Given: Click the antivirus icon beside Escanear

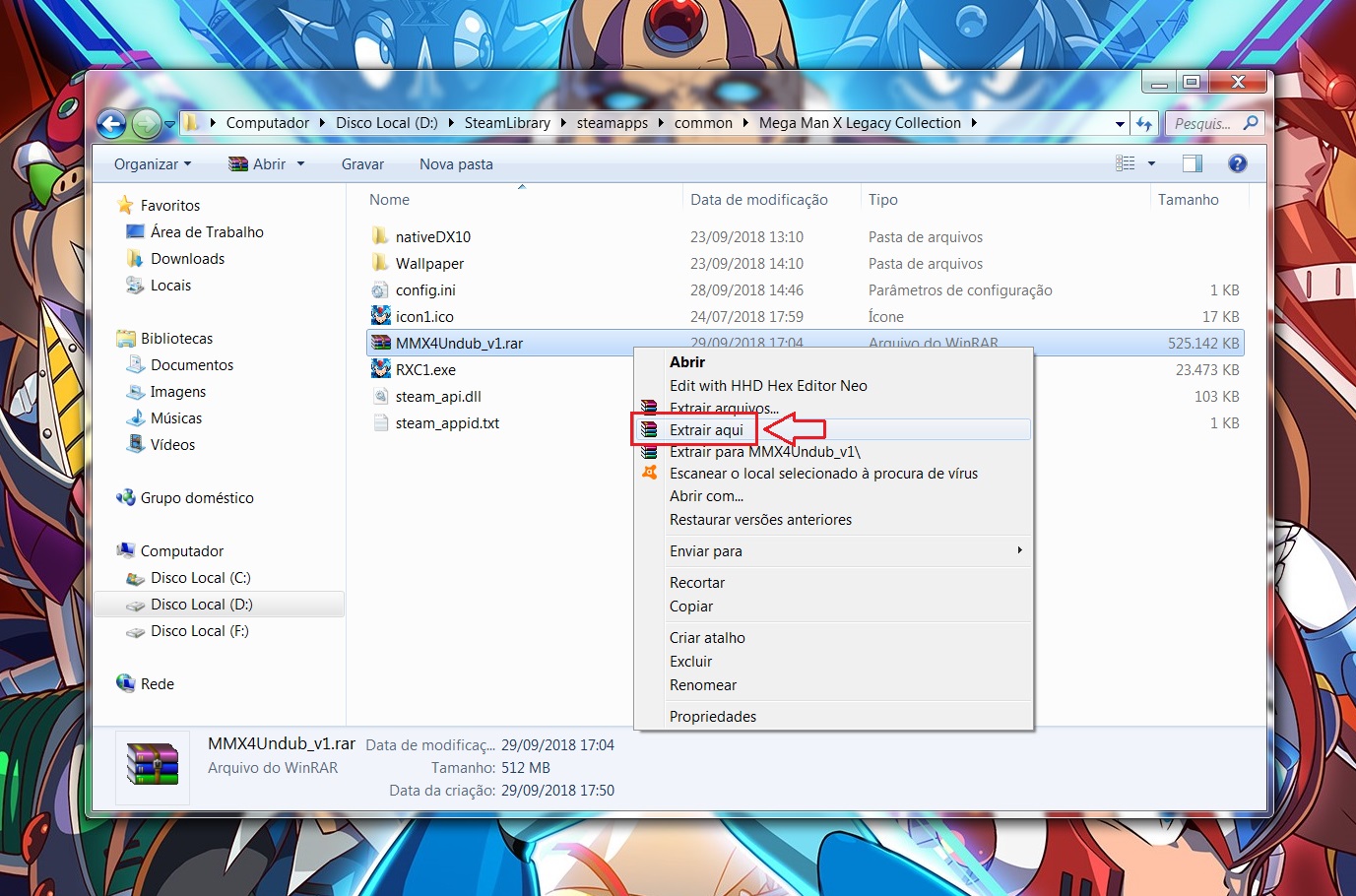Looking at the screenshot, I should [x=649, y=473].
